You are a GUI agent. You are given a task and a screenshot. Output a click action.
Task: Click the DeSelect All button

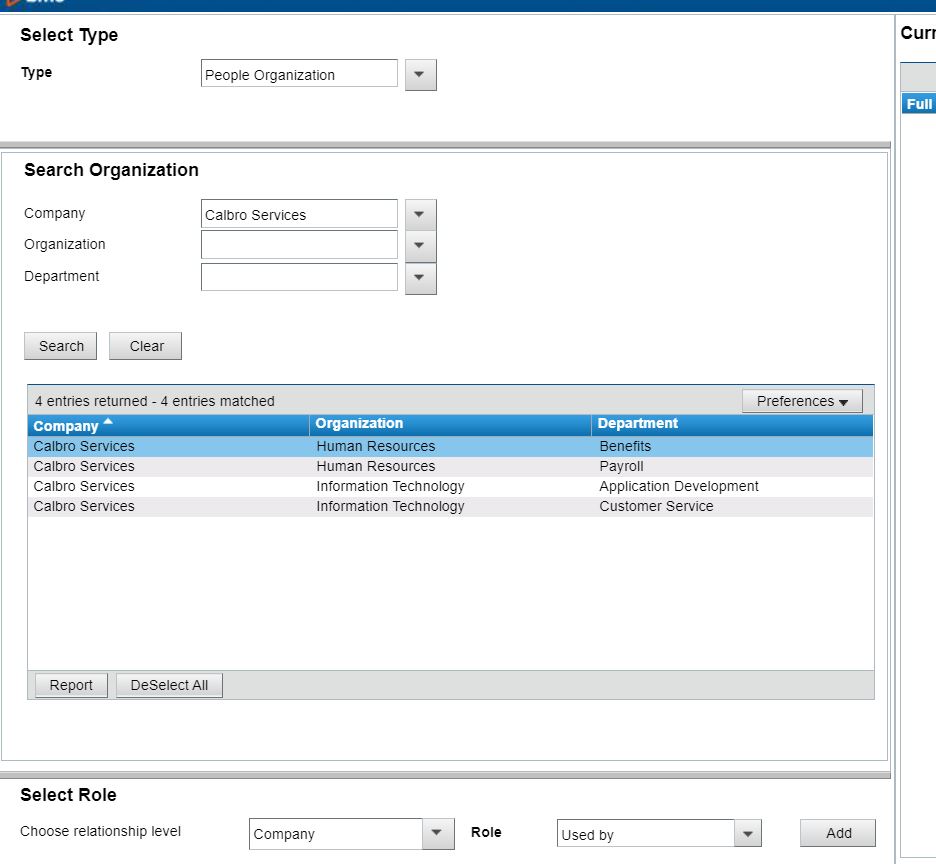pyautogui.click(x=169, y=685)
